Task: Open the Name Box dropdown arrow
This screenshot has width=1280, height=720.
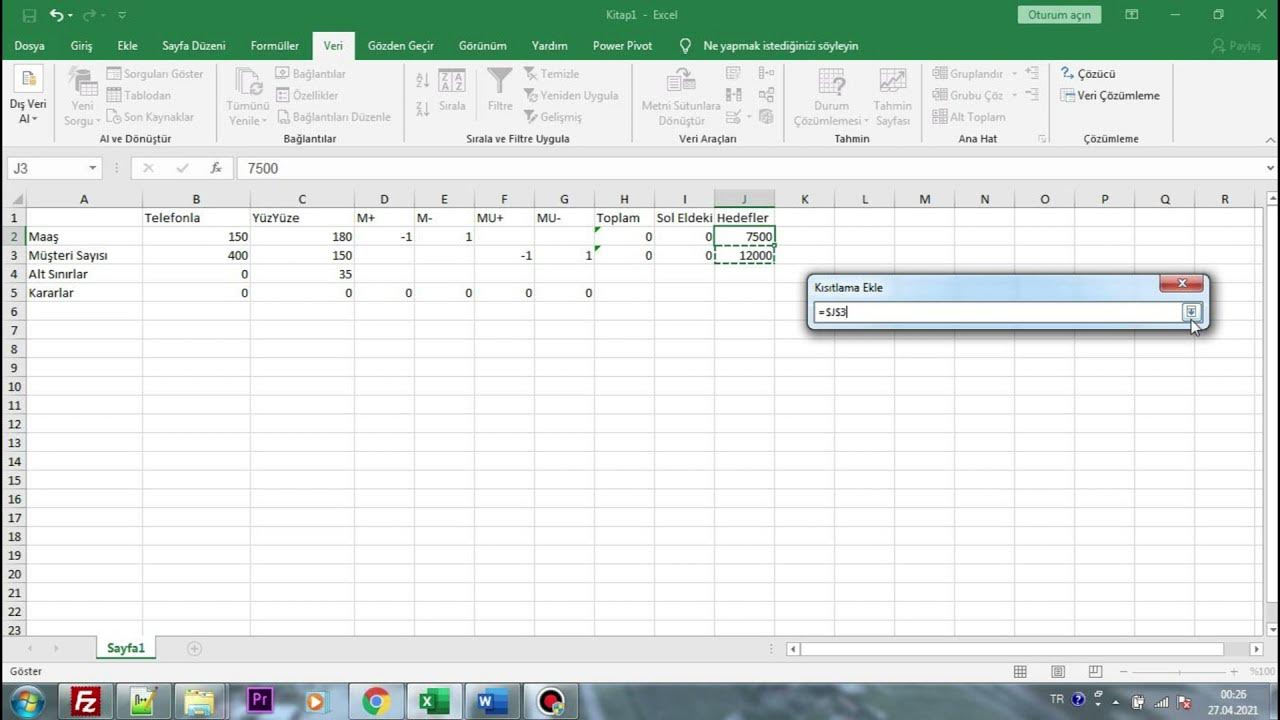Action: point(93,168)
